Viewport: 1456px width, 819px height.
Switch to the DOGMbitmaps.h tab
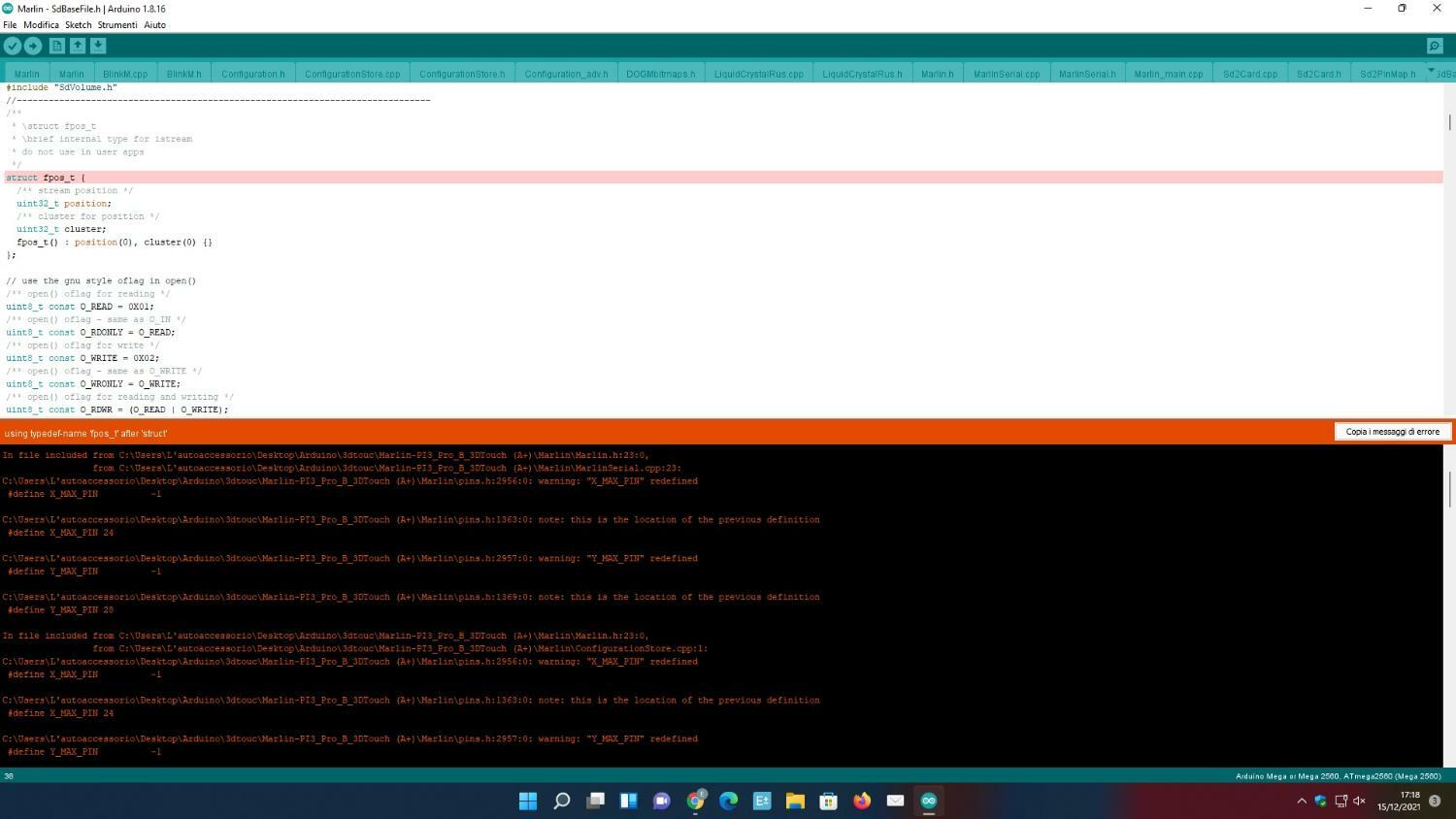click(660, 74)
